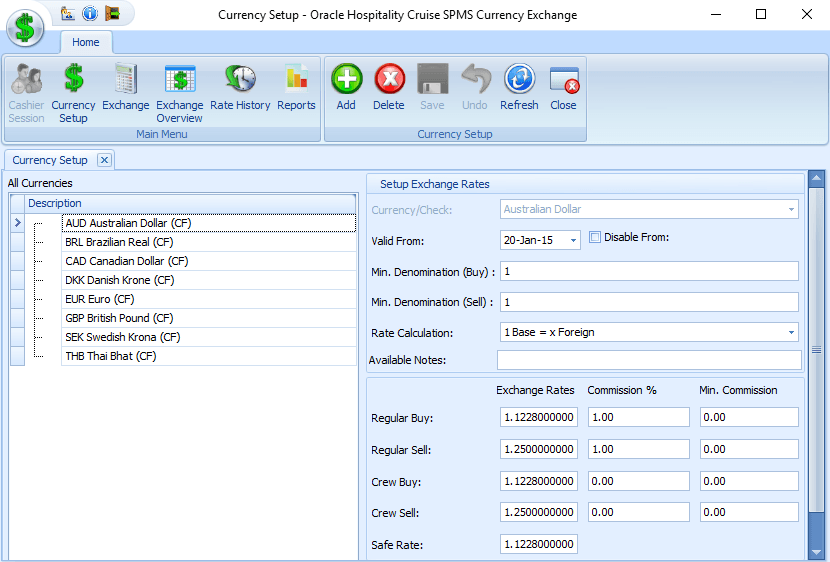Close the Currency Setup tab with X
830x562 pixels.
[x=105, y=160]
